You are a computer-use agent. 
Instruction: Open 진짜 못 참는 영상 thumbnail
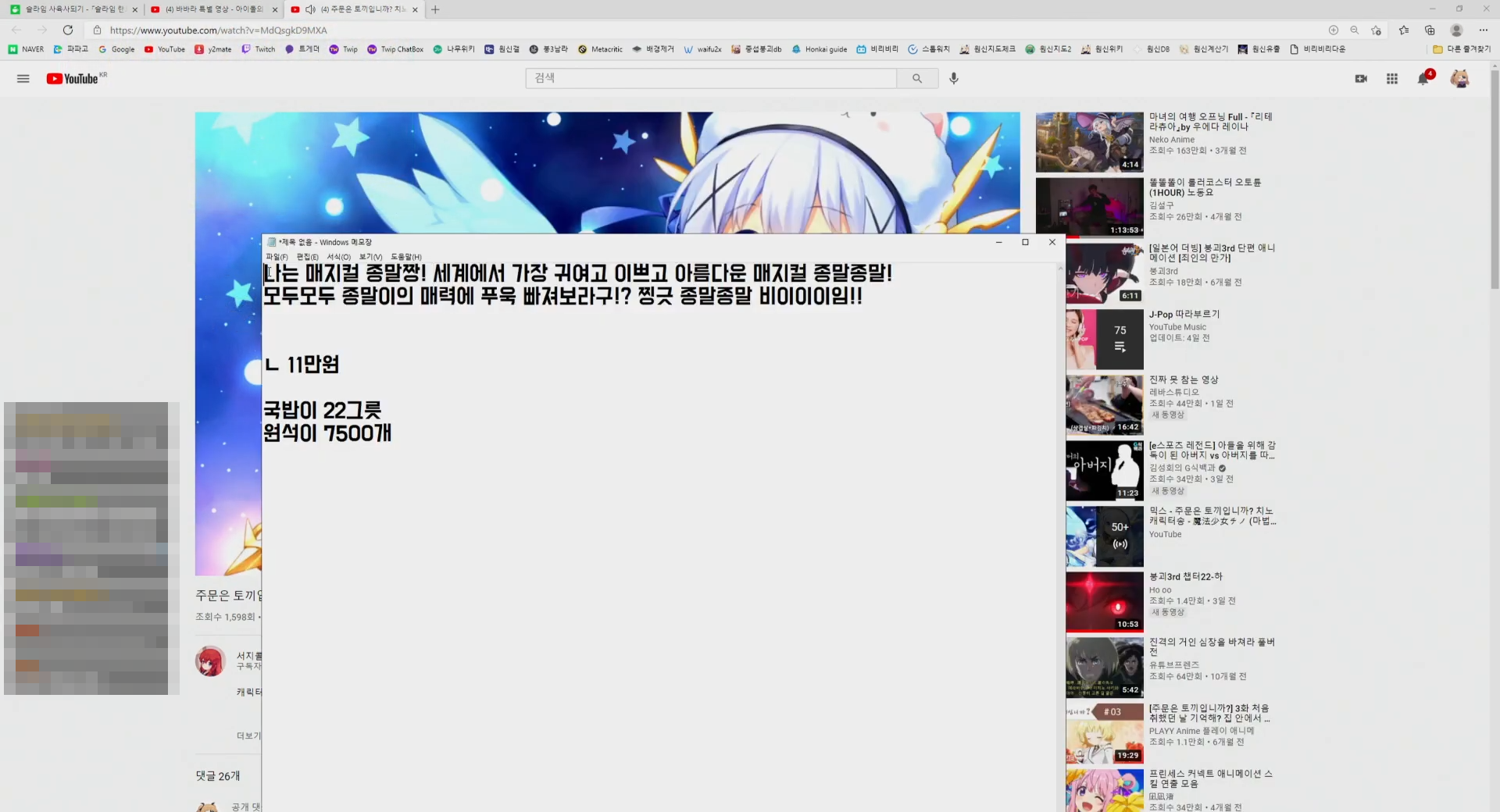1105,405
